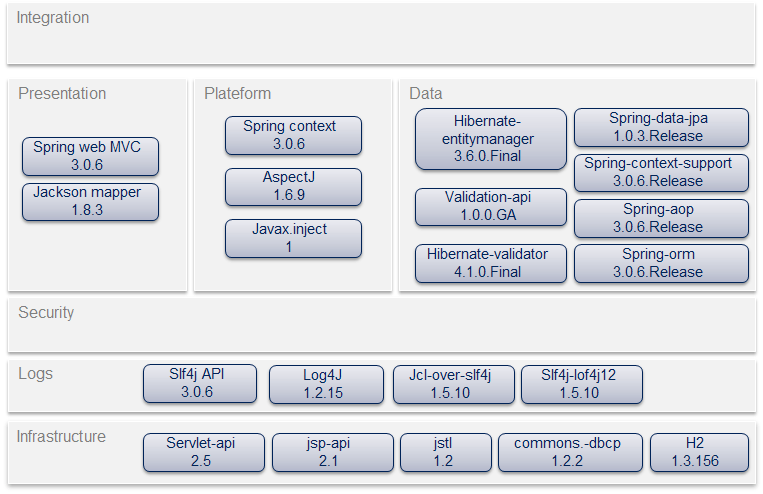Viewport: 763px width, 494px height.
Task: Select the Spring-orm 3.0.6.Release box
Action: (661, 263)
